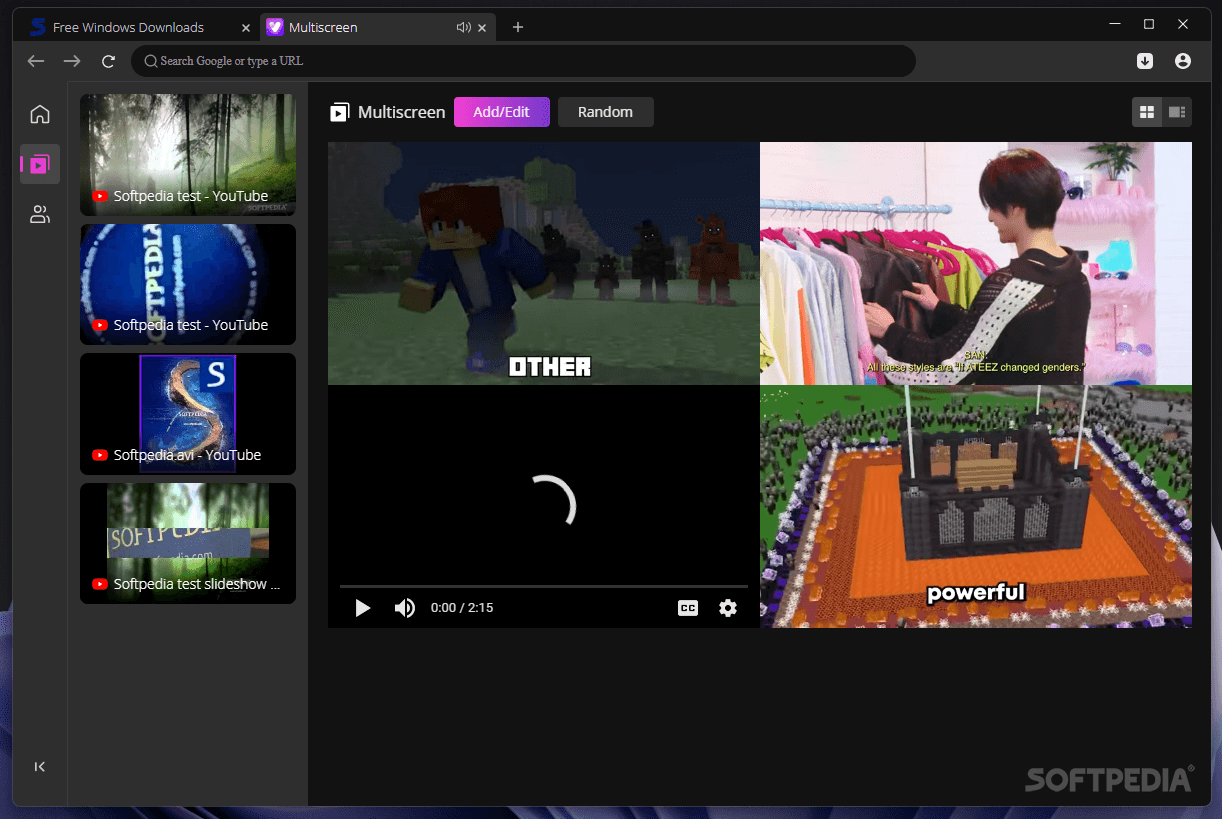Click the Multiscreen heading icon
The height and width of the screenshot is (819, 1222).
tap(340, 112)
